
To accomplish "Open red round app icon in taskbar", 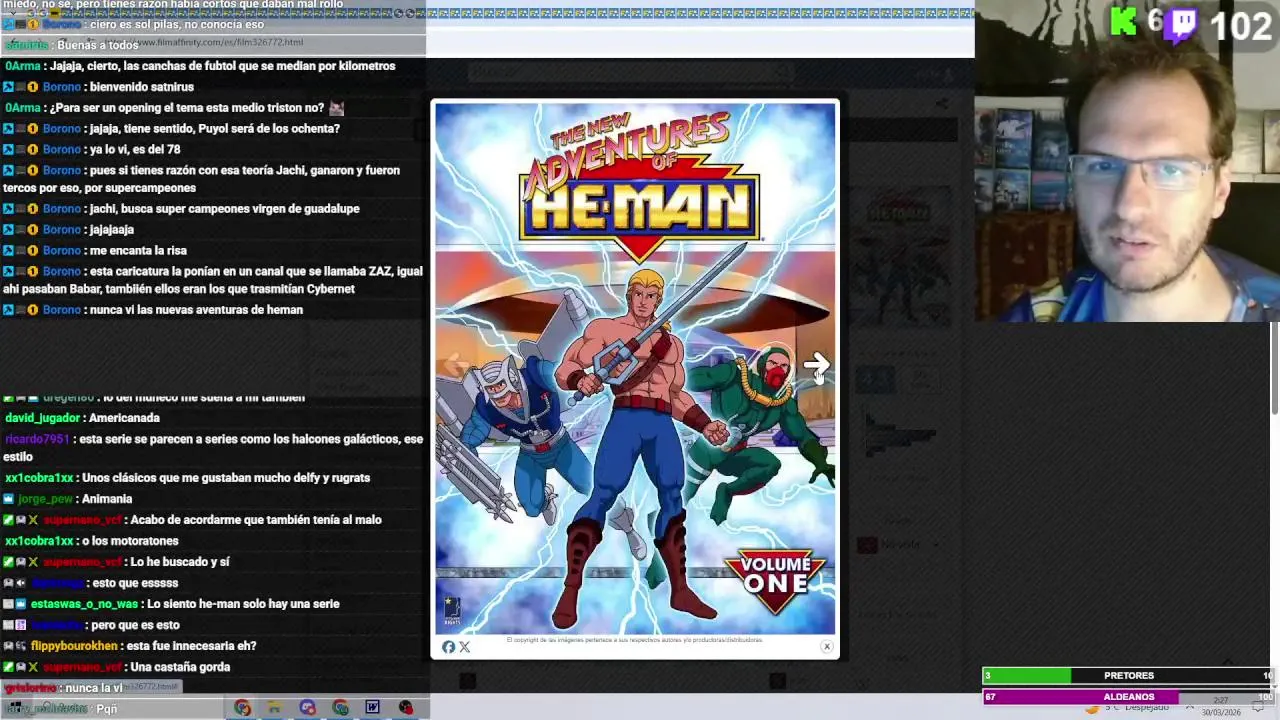I will click(405, 708).
